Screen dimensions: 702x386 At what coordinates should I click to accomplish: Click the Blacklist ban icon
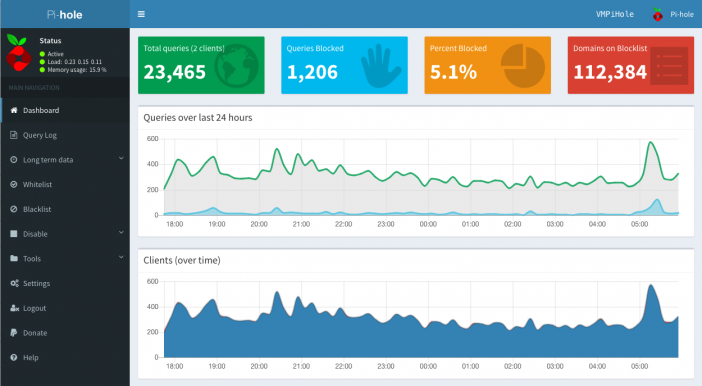coord(14,209)
